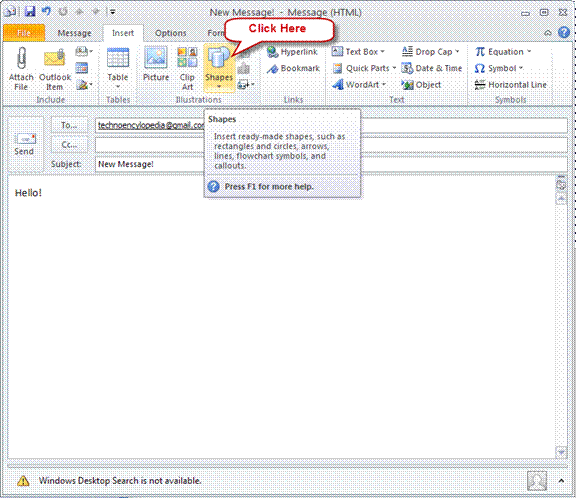This screenshot has width=576, height=498.
Task: Open the Outlook Item attachment option
Action: [x=54, y=68]
